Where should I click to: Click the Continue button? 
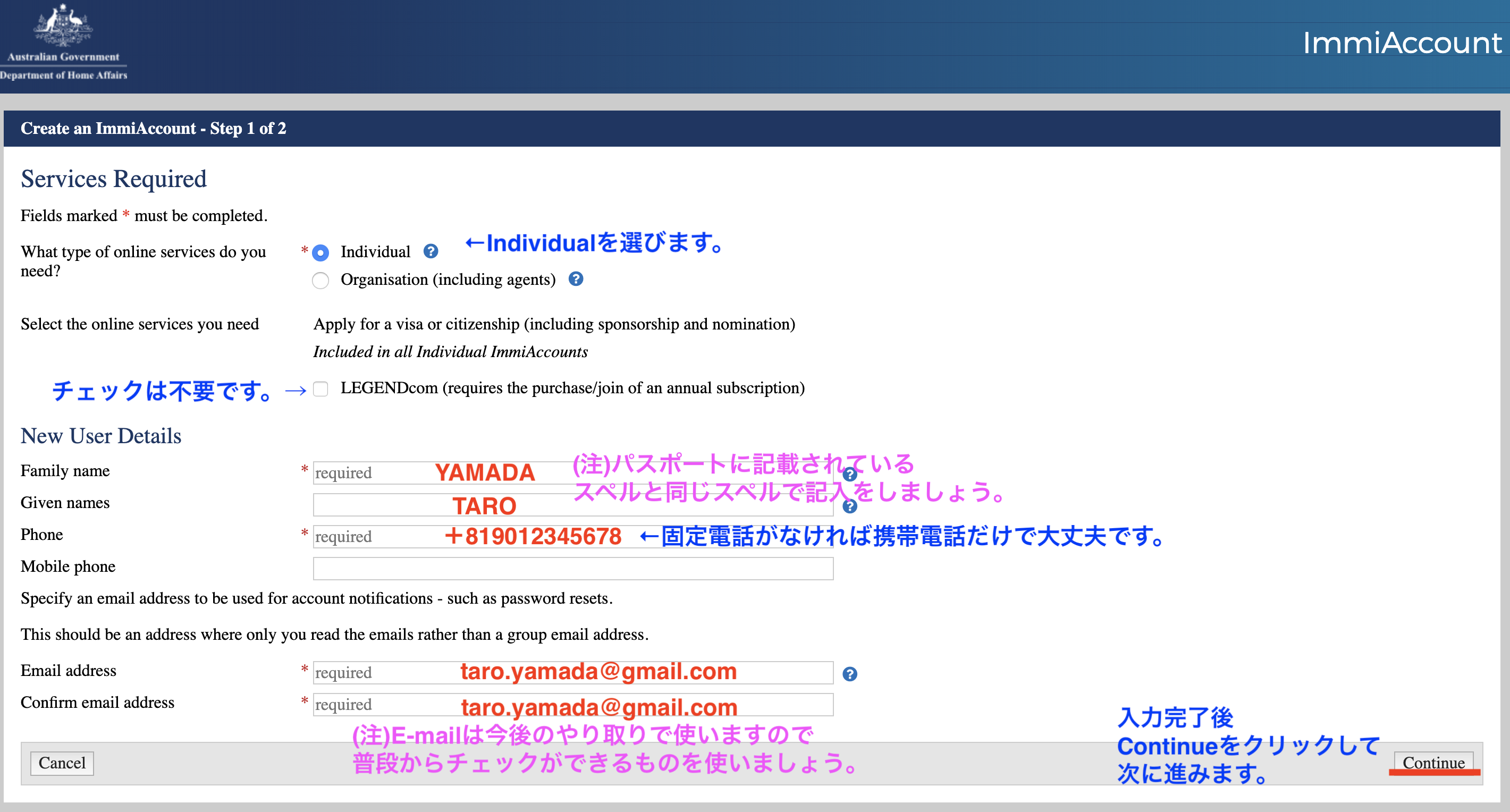tap(1434, 763)
